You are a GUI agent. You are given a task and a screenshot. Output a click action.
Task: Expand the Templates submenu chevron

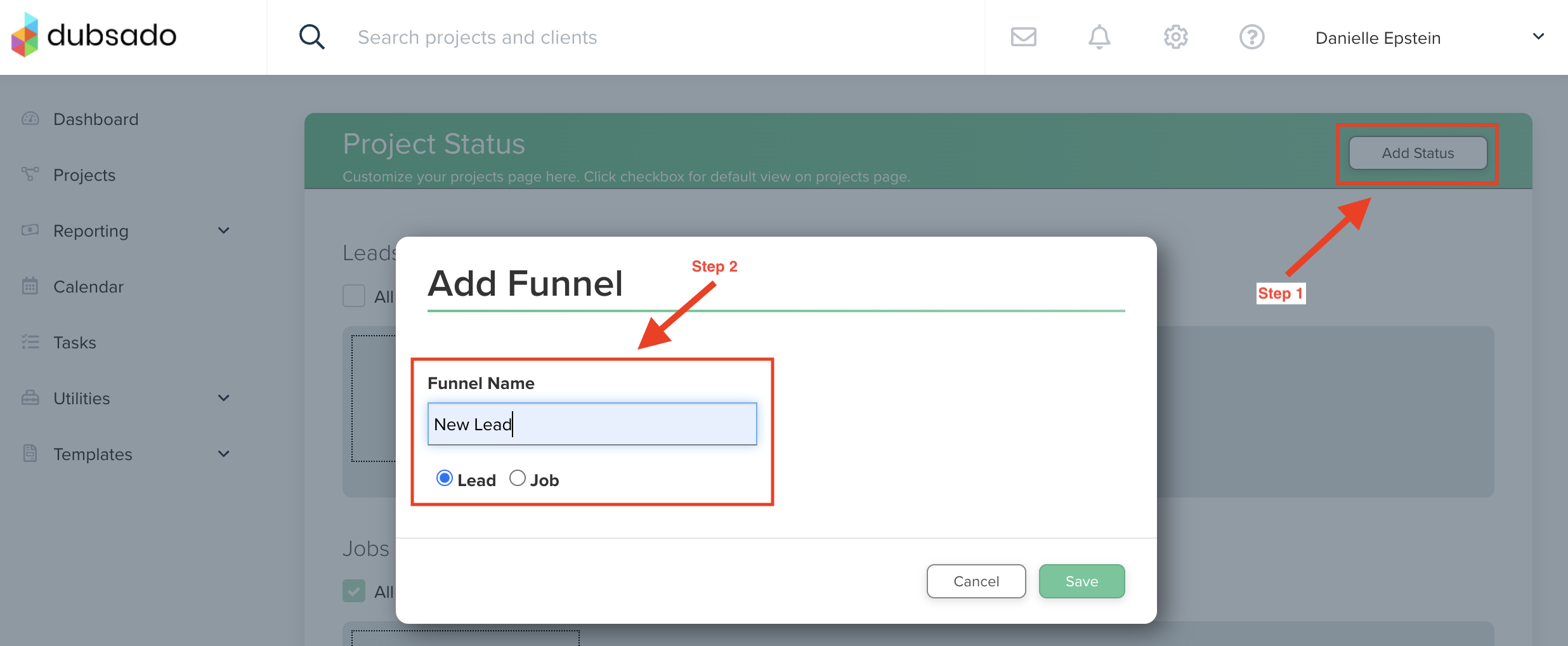click(x=223, y=454)
